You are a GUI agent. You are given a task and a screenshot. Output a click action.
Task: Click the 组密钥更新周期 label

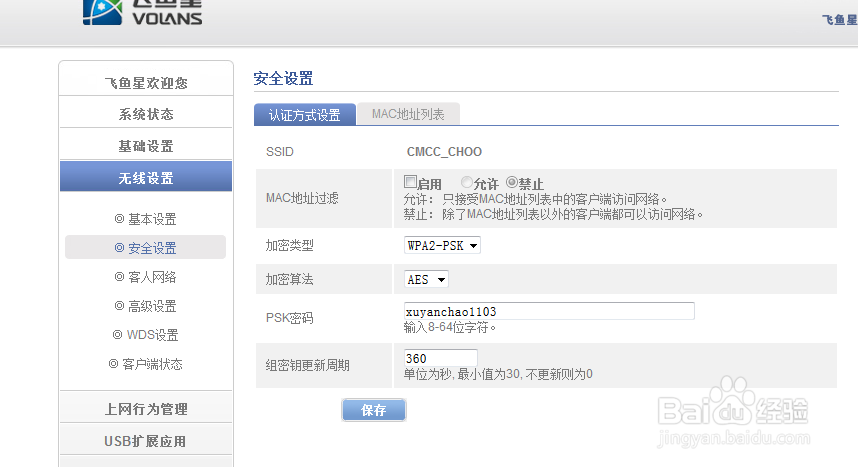coord(308,365)
